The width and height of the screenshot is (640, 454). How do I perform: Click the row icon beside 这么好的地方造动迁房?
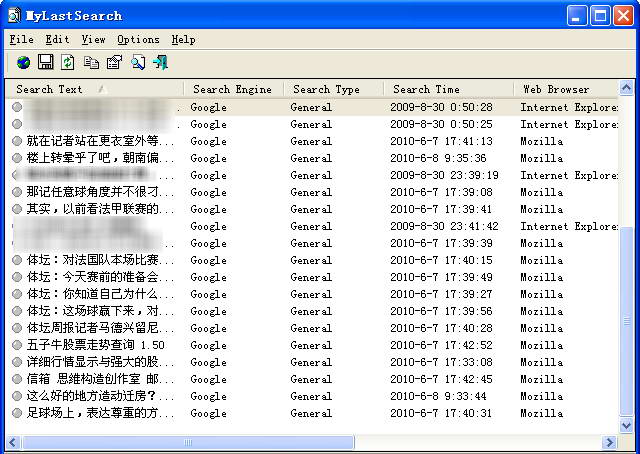click(17, 396)
